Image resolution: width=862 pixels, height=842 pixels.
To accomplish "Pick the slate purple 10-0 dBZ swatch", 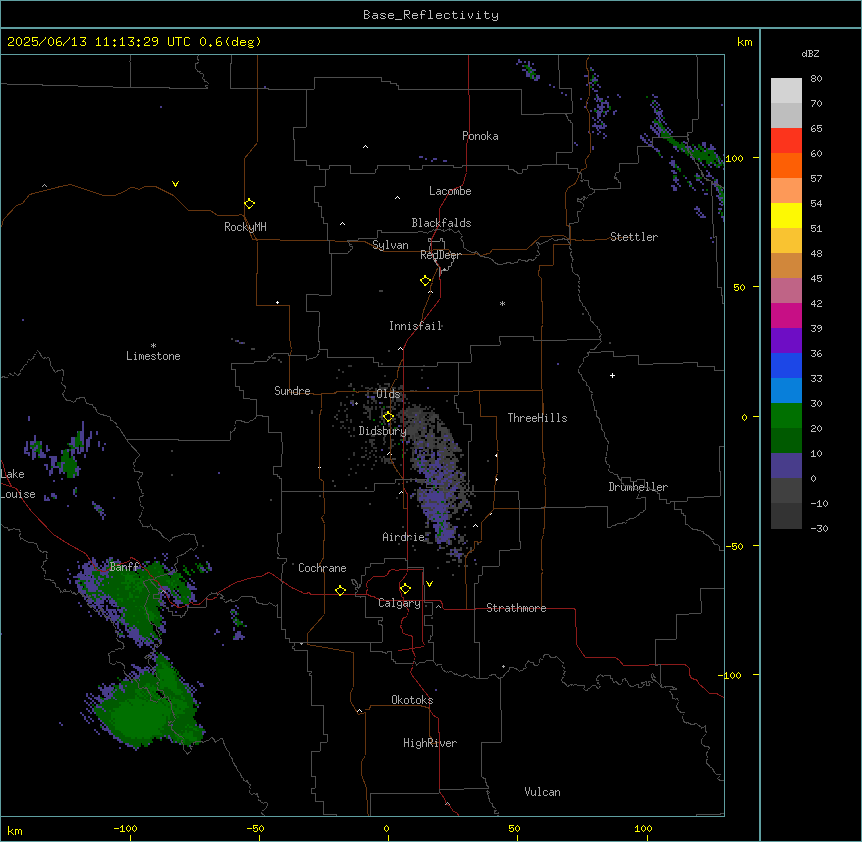I will coord(786,466).
